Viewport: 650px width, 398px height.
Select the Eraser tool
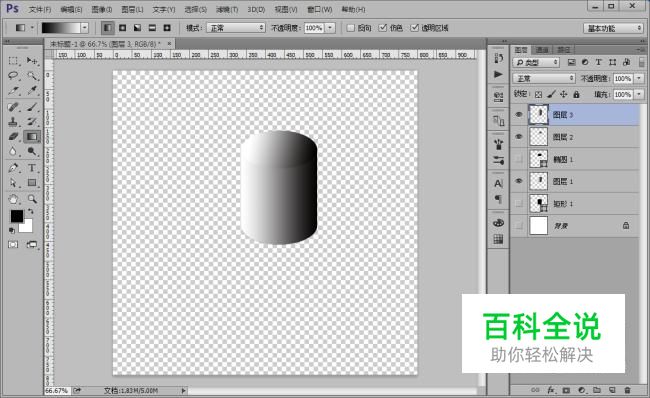tap(13, 136)
